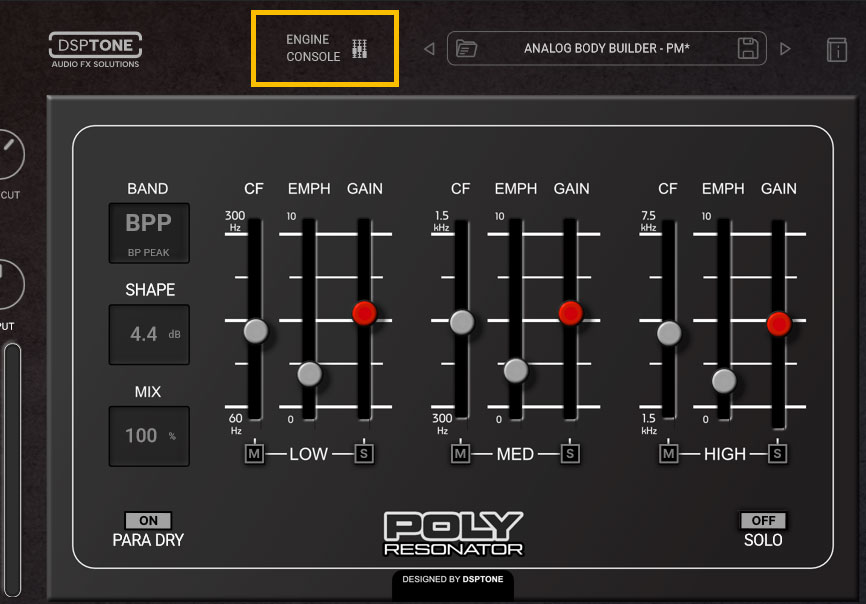The width and height of the screenshot is (866, 604).
Task: Click the MED band red GAIN knob
Action: (x=571, y=313)
